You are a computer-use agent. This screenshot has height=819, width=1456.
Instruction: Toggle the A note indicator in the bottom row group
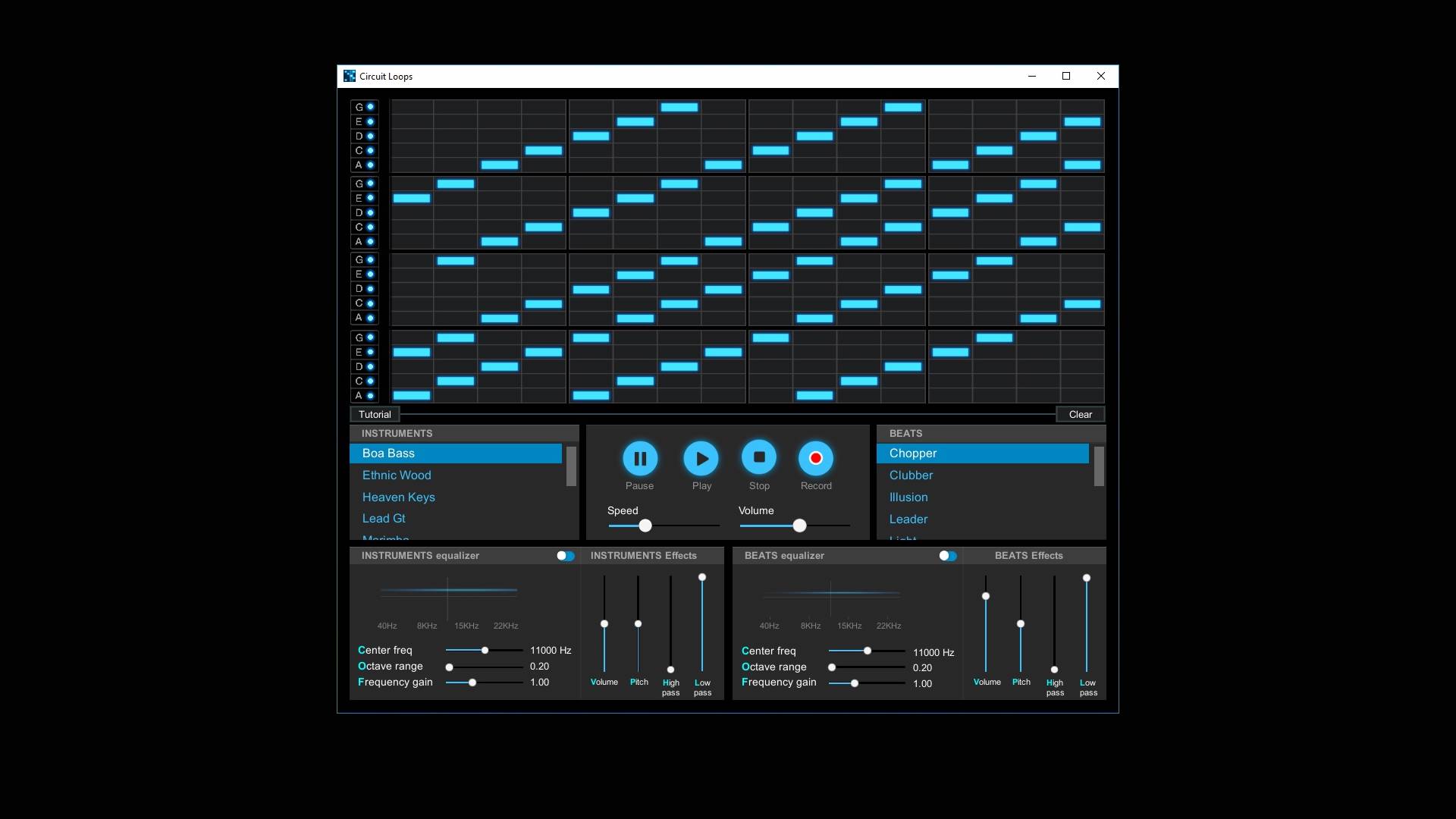pyautogui.click(x=371, y=395)
